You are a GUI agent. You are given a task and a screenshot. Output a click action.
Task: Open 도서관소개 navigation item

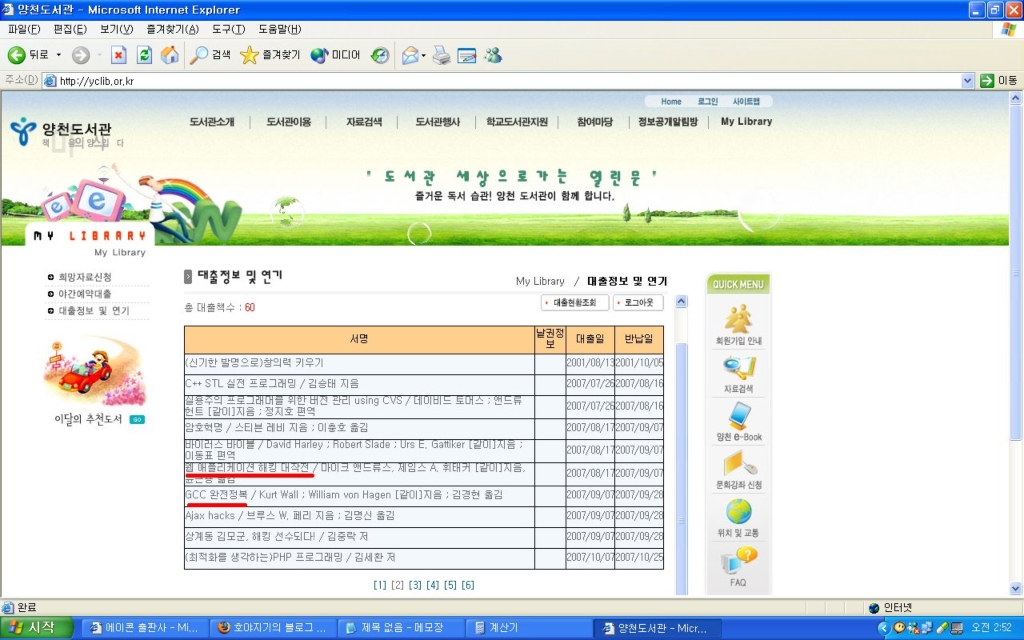pos(212,121)
